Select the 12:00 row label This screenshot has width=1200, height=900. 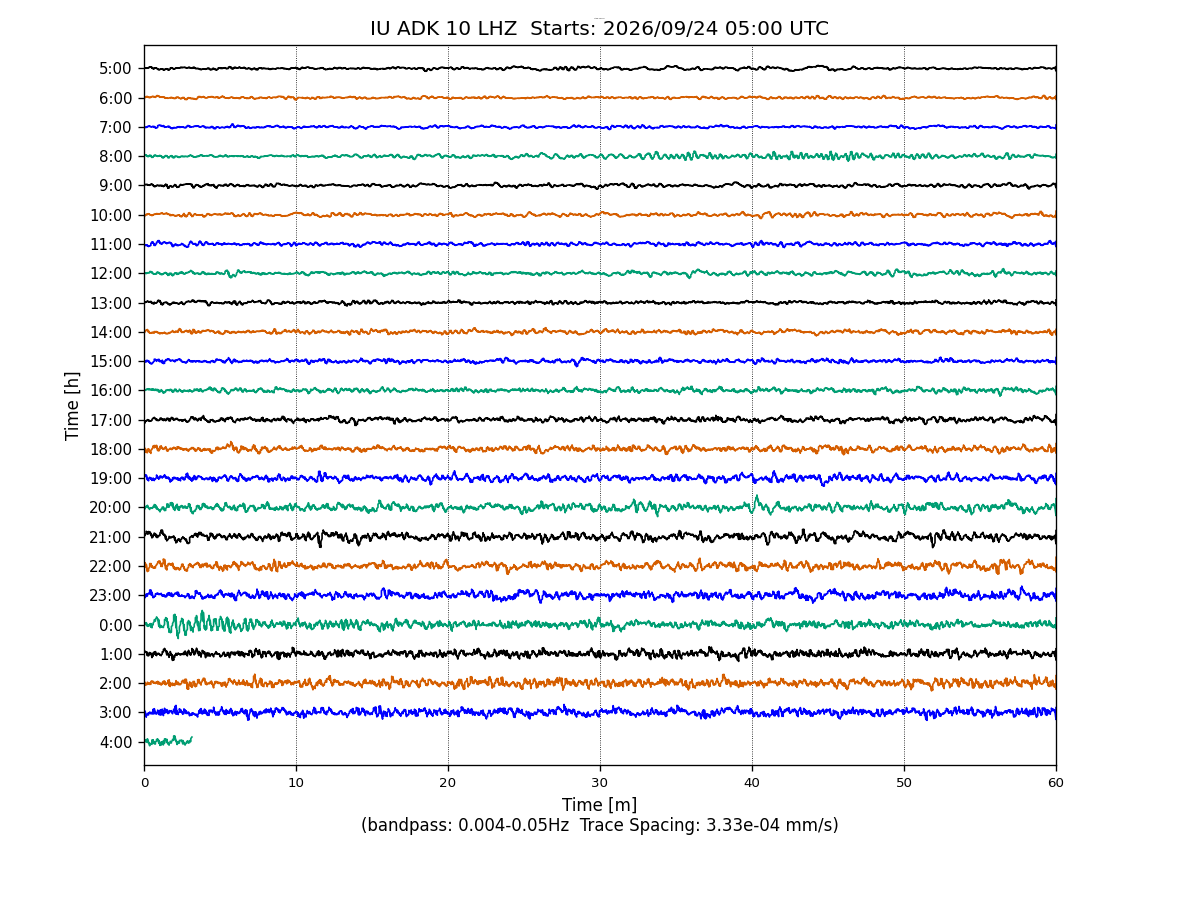click(x=111, y=274)
